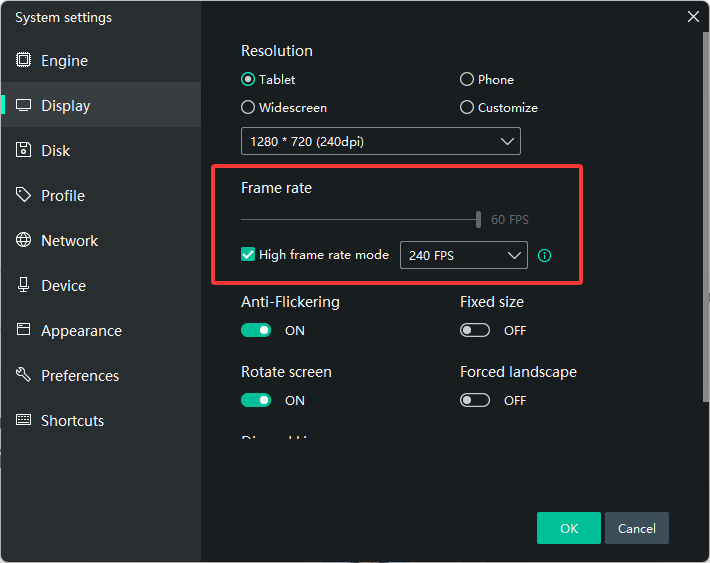Uncheck High frame rate mode checkbox
The image size is (710, 563).
tap(248, 255)
